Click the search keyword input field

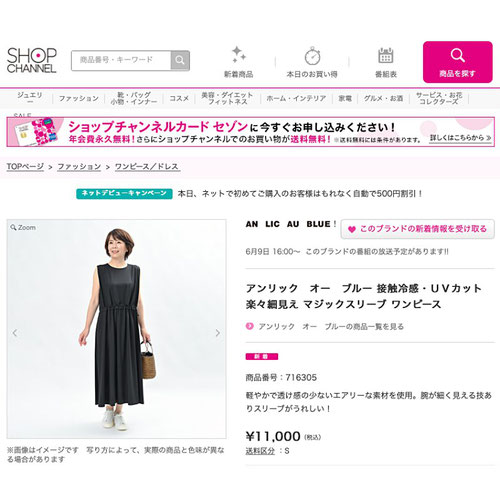(x=121, y=60)
